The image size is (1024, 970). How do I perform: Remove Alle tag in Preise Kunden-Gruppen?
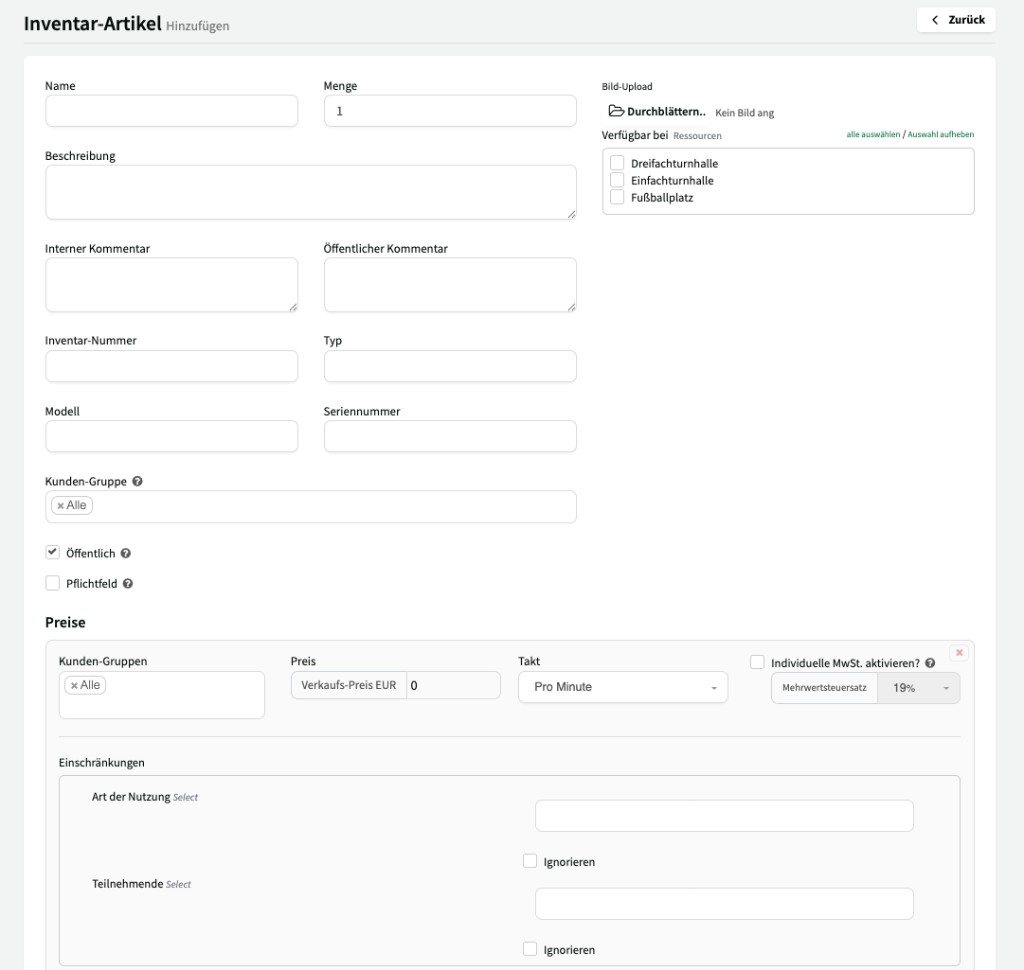tap(75, 685)
